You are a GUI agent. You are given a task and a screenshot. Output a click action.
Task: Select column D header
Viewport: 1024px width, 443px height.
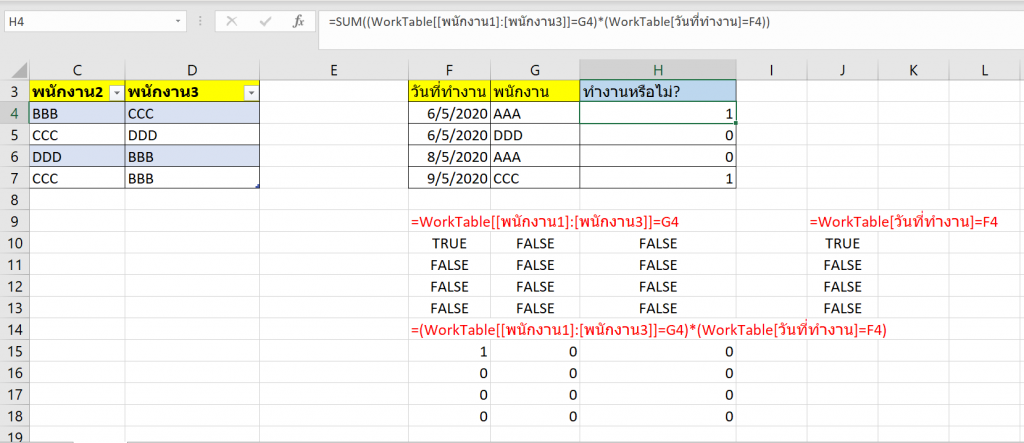[192, 70]
